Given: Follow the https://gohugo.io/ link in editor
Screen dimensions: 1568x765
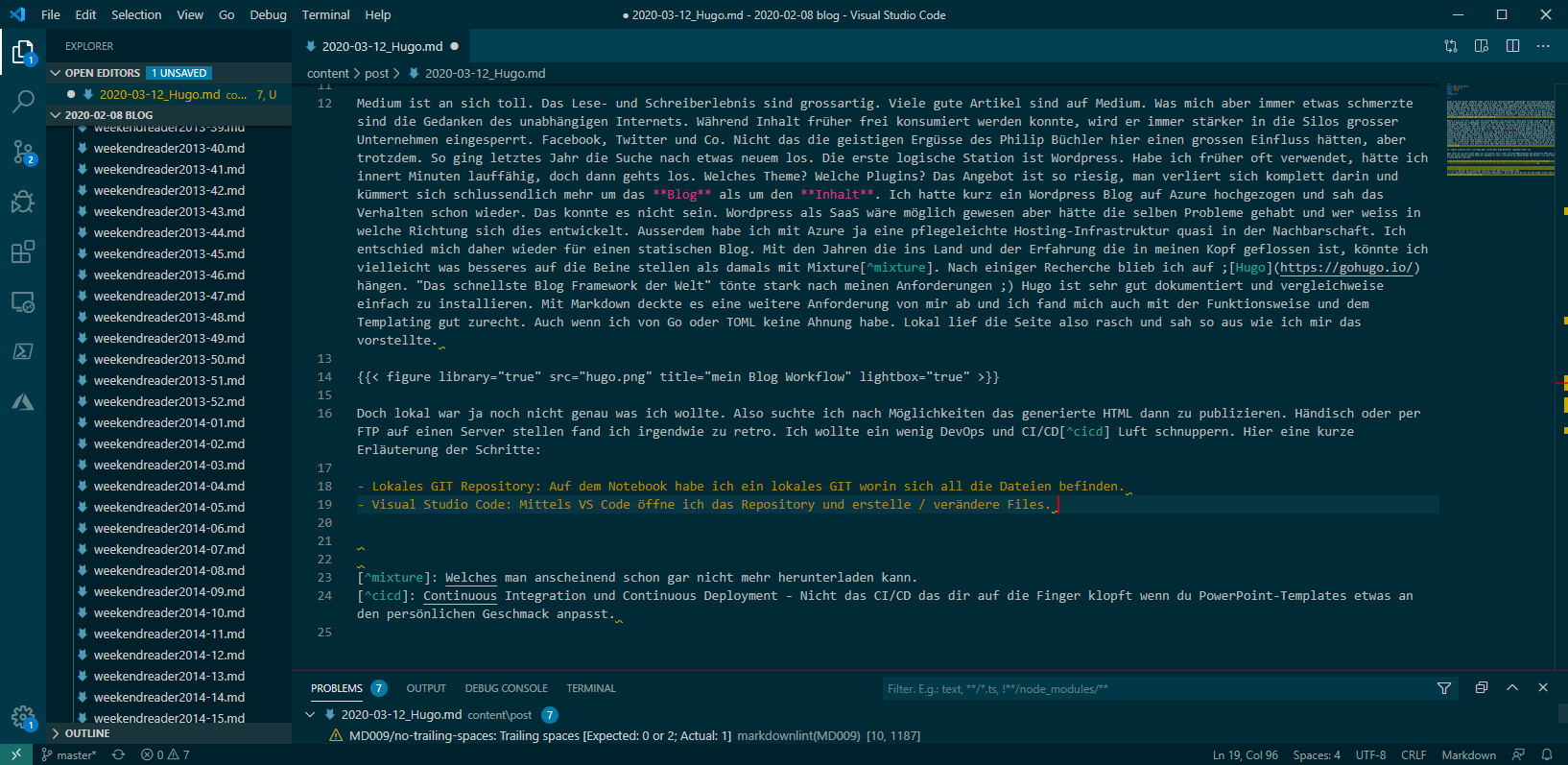Looking at the screenshot, I should pyautogui.click(x=1346, y=268).
